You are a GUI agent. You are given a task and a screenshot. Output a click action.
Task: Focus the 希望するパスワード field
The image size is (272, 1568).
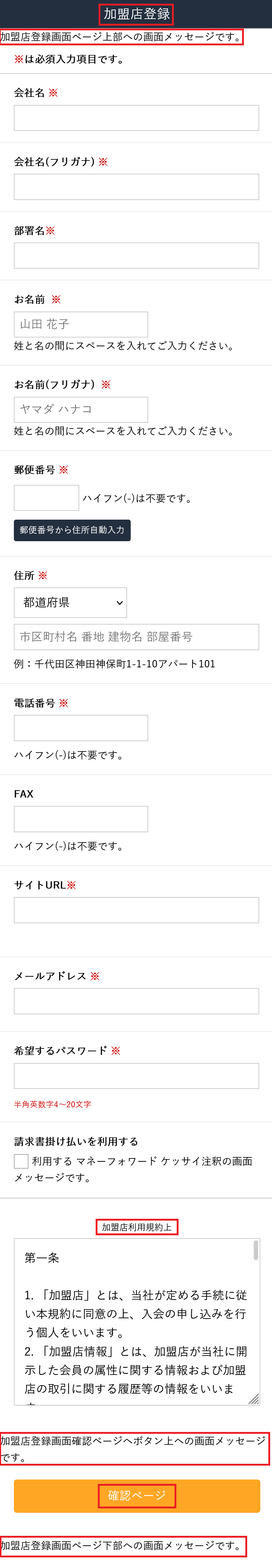136,1076
